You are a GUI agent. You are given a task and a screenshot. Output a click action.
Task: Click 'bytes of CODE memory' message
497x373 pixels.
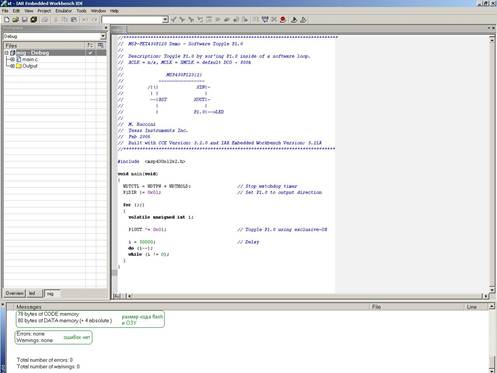[48, 314]
